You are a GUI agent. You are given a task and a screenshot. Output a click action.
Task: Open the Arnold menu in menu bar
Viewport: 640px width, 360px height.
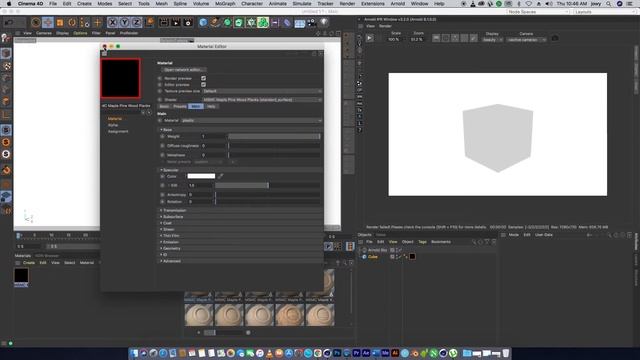[x=397, y=4]
